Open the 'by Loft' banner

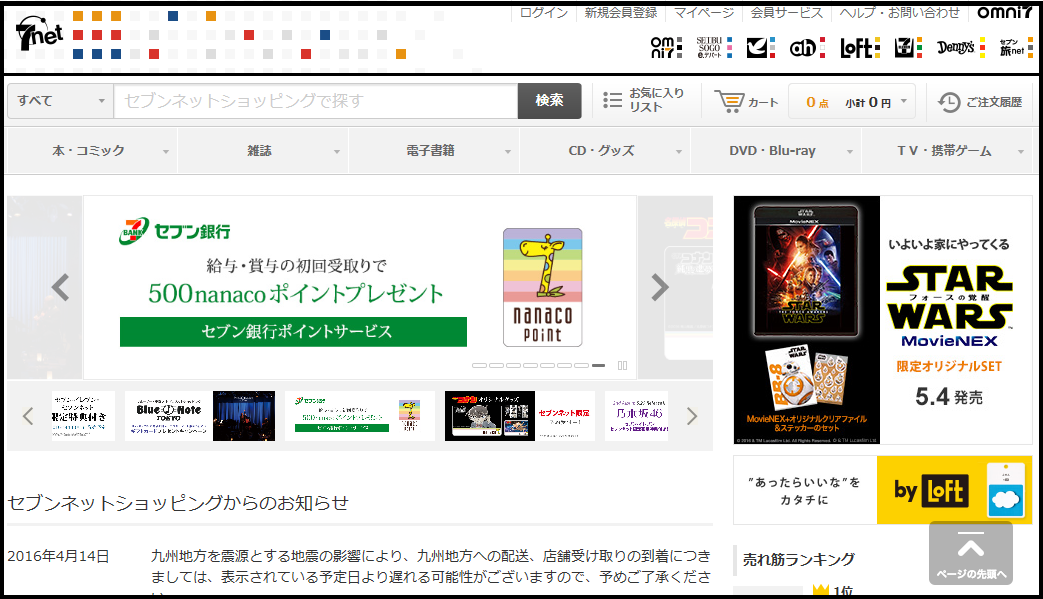click(x=882, y=490)
